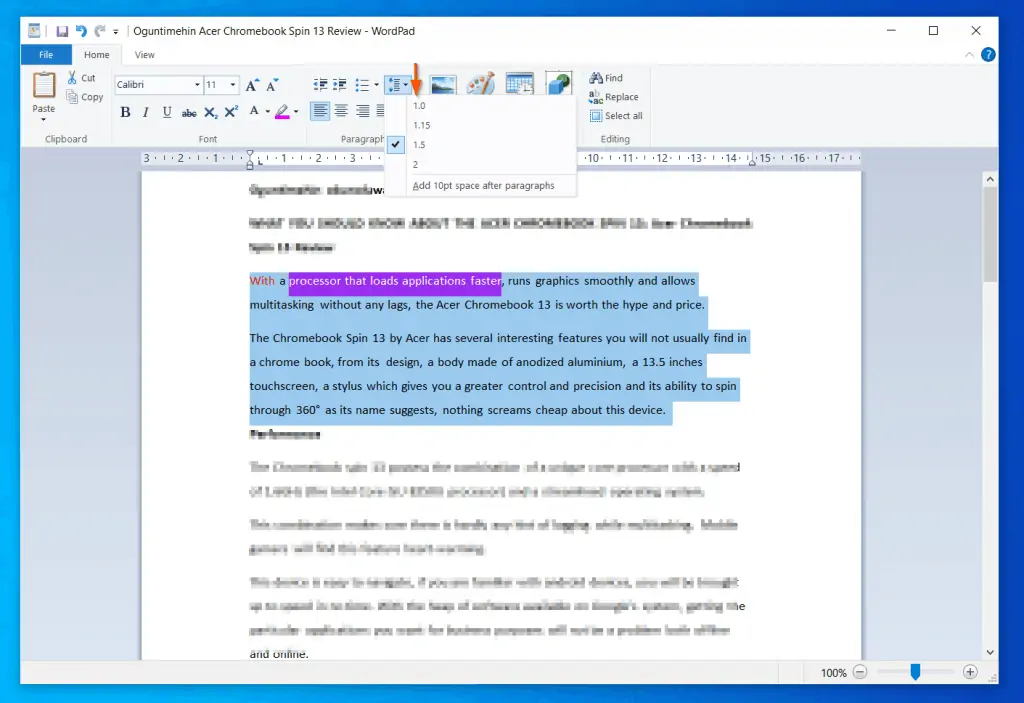Viewport: 1024px width, 703px height.
Task: Apply italic formatting
Action: (146, 112)
